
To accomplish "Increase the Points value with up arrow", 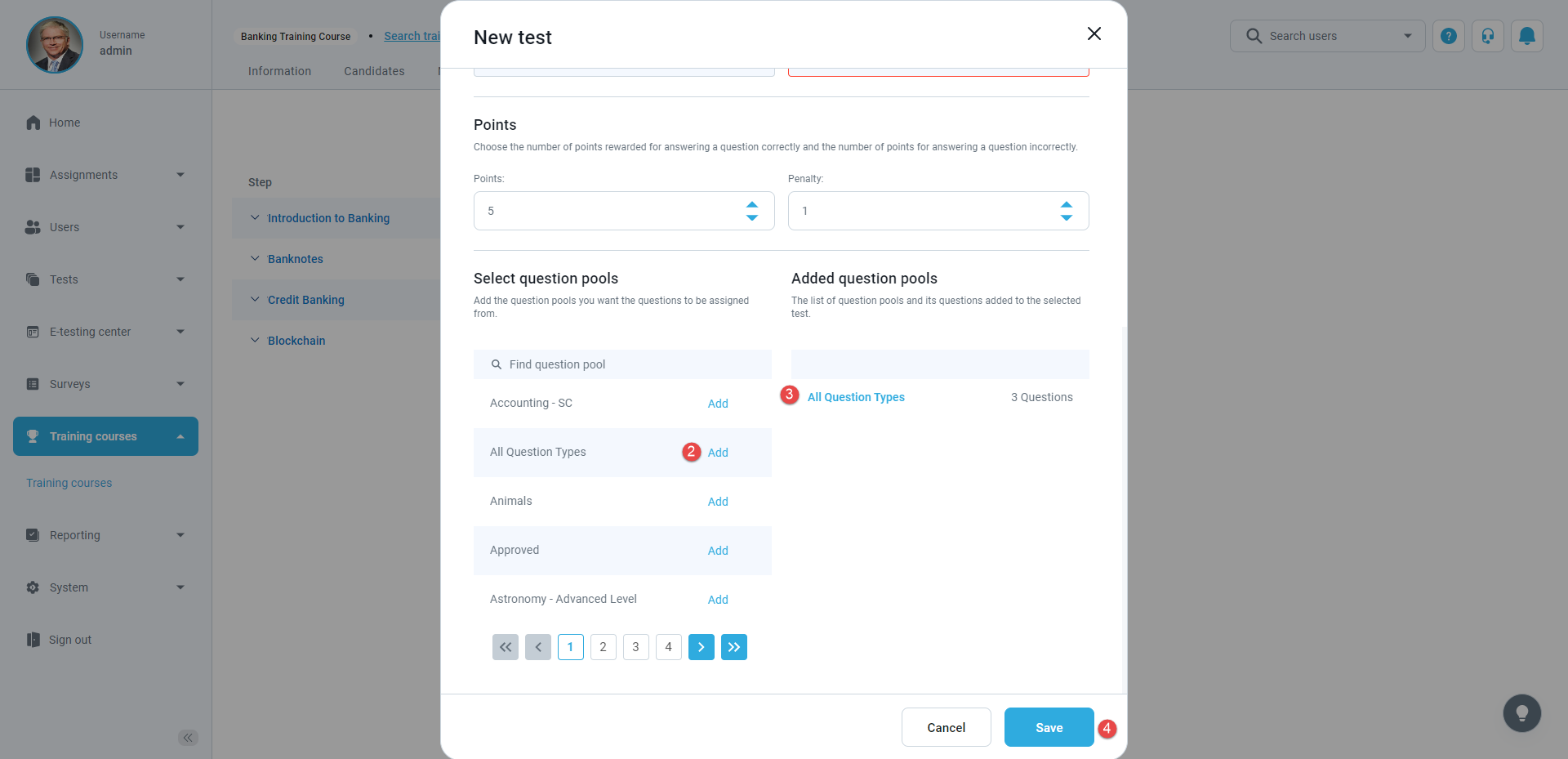I will tap(752, 204).
